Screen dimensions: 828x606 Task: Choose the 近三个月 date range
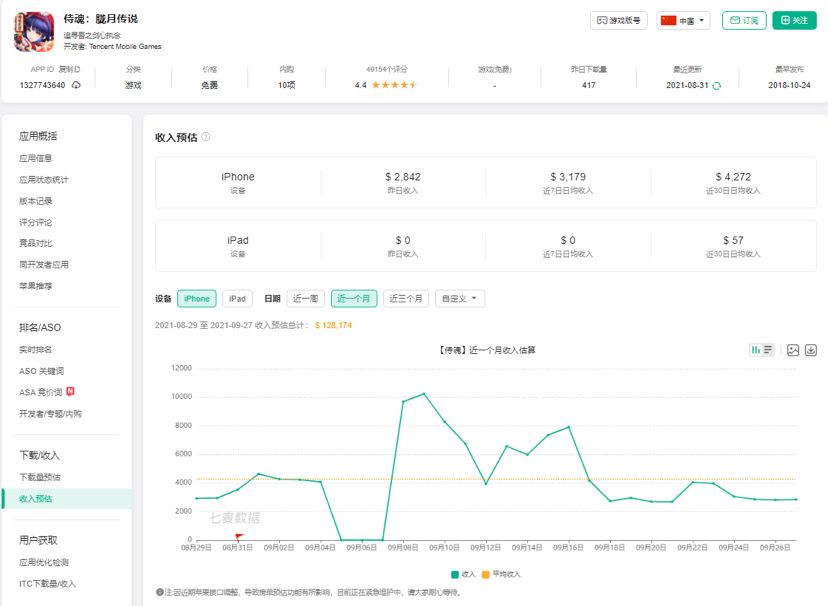[x=406, y=299]
